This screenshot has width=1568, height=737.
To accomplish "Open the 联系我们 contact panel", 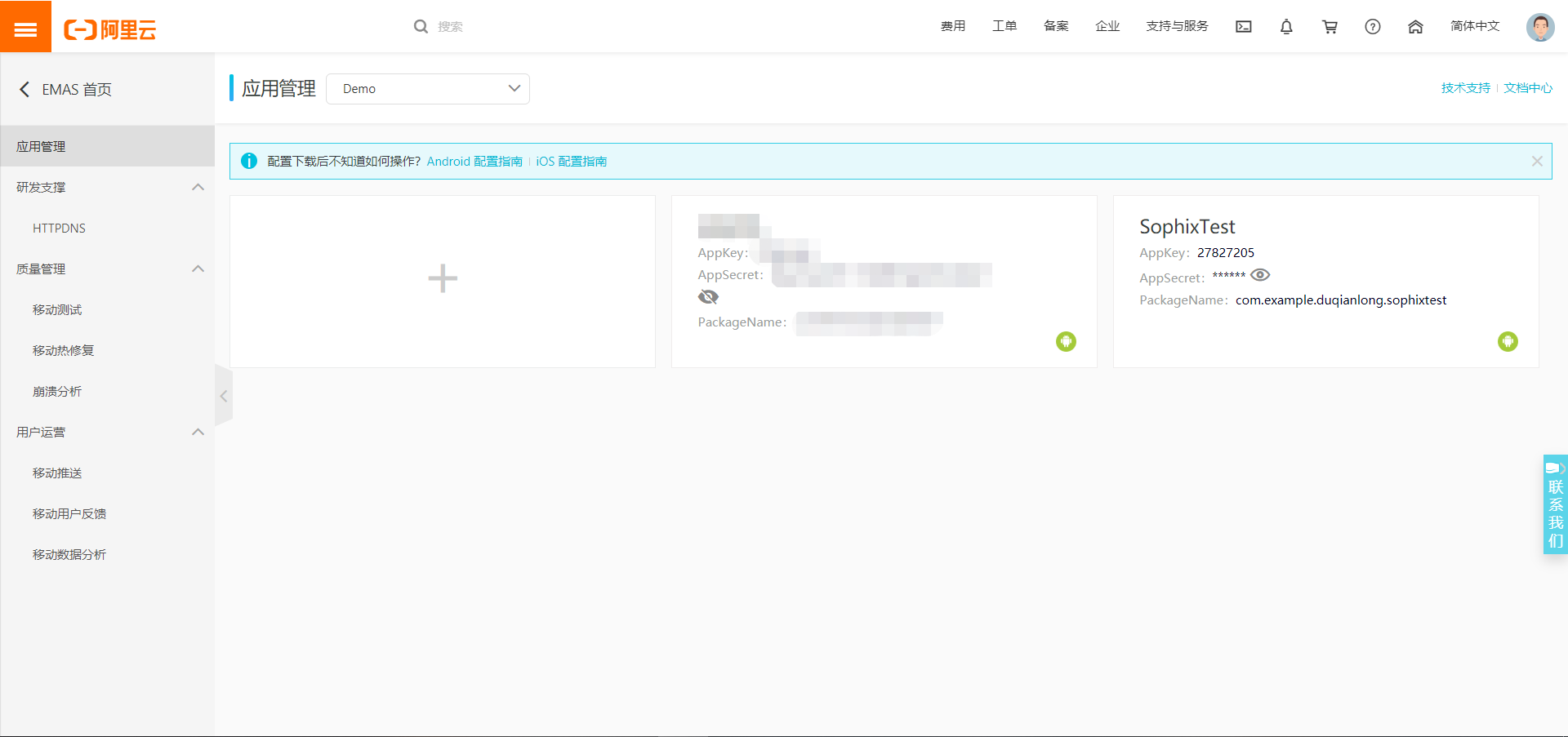I will click(1554, 504).
